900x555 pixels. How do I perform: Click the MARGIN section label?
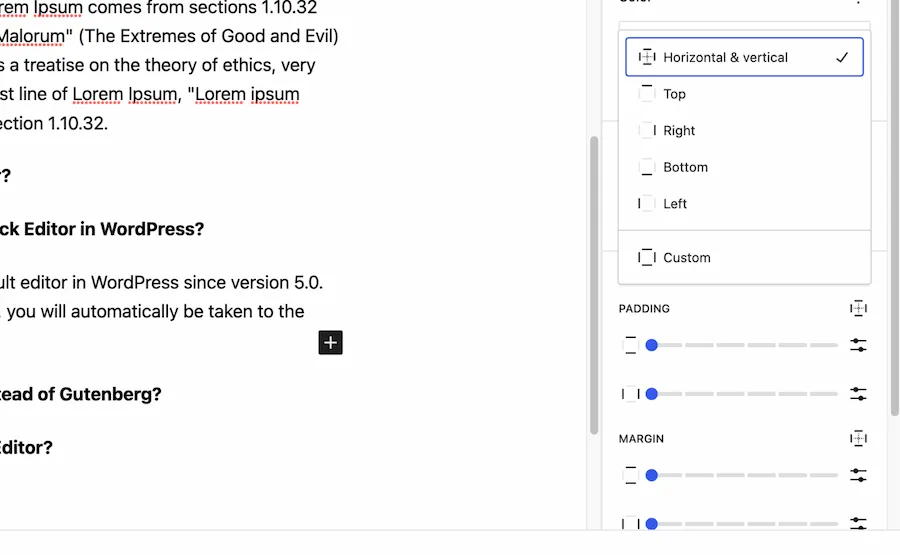[641, 439]
